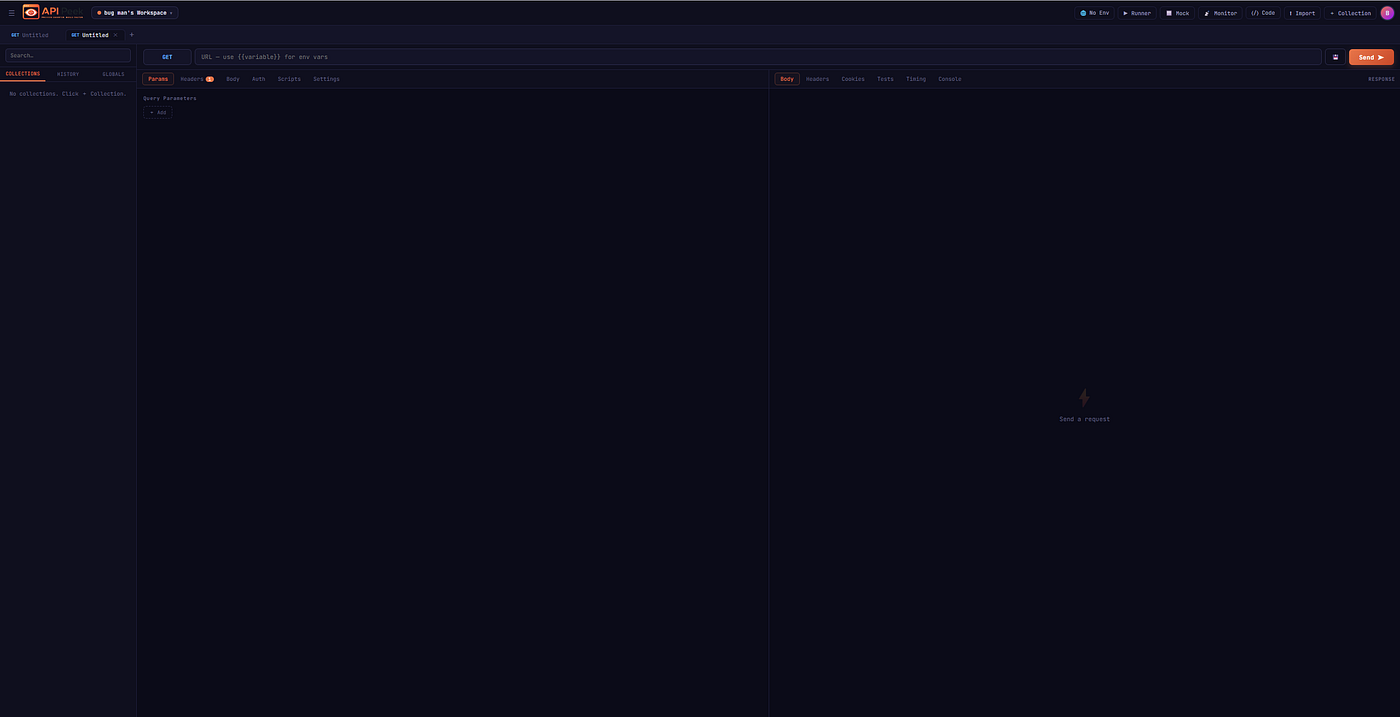
Task: Open the Auth tab
Action: coord(259,79)
